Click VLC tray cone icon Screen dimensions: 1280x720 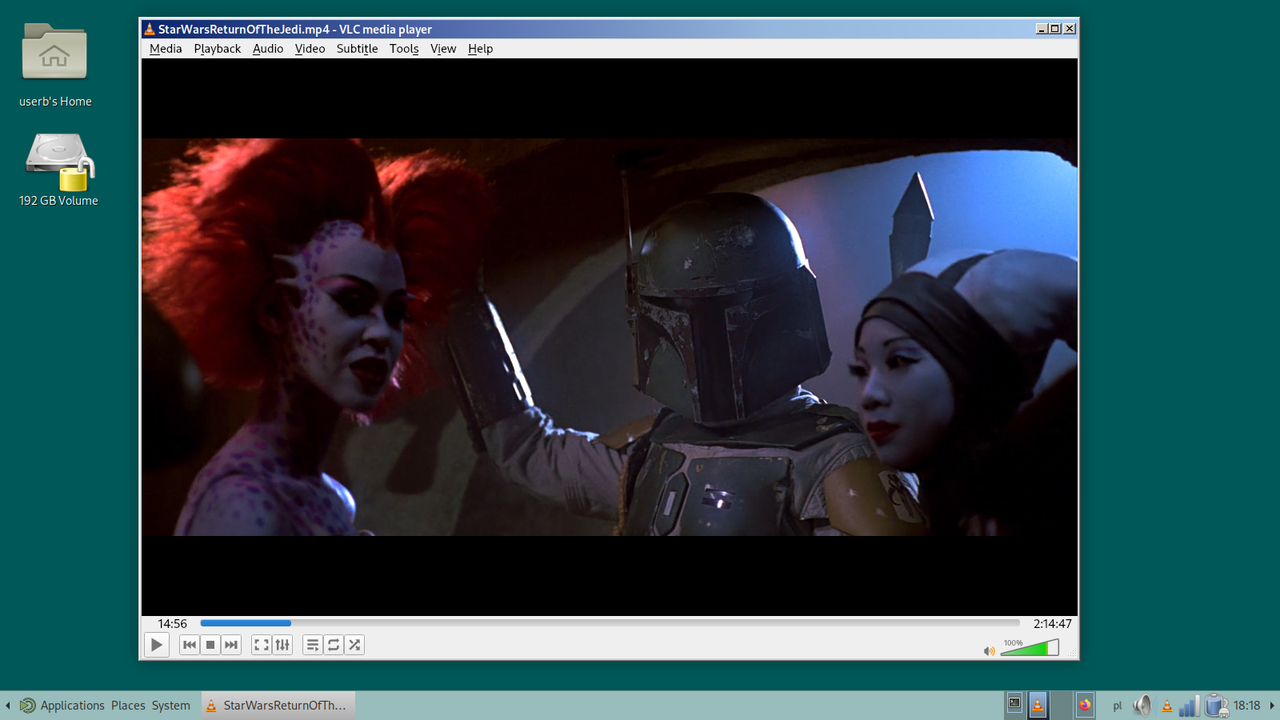1166,706
